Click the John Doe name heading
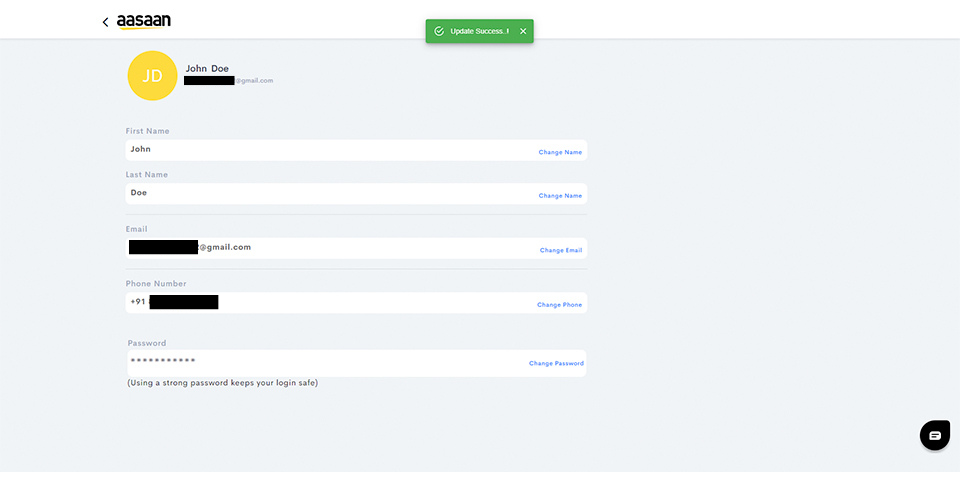Screen dimensions: 960x480 pyautogui.click(x=207, y=68)
